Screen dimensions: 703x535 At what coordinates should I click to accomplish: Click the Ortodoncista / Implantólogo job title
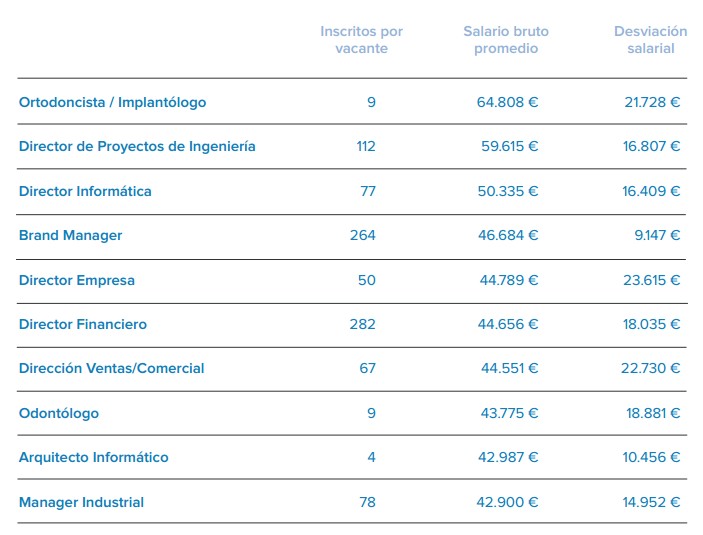pos(112,102)
